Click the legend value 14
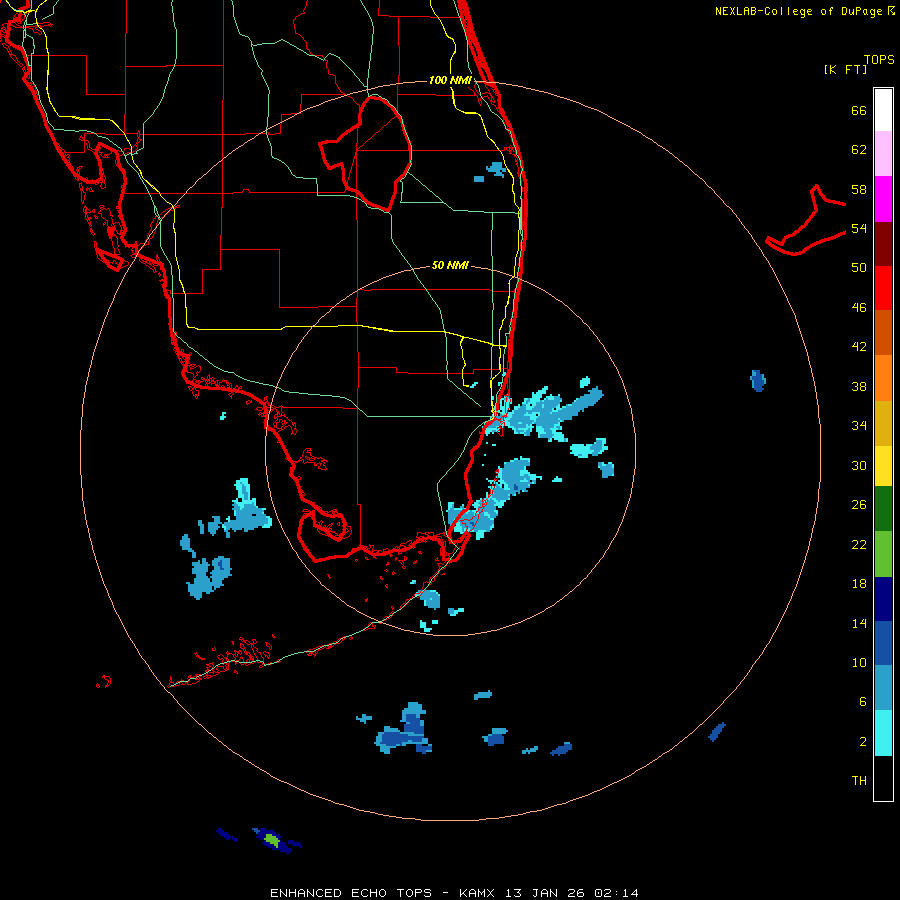The image size is (900, 900). point(859,623)
